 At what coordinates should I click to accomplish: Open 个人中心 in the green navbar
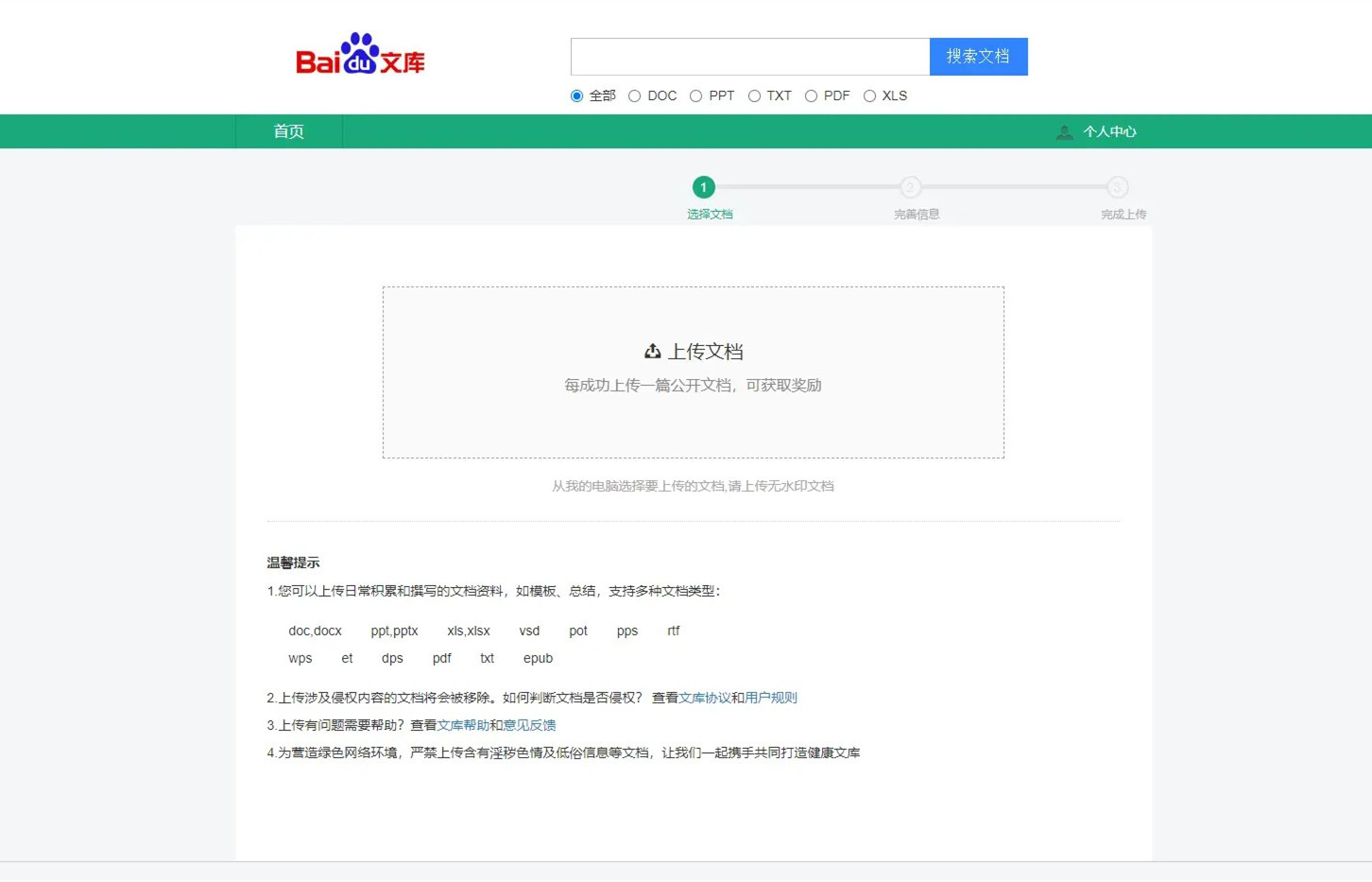click(1109, 132)
